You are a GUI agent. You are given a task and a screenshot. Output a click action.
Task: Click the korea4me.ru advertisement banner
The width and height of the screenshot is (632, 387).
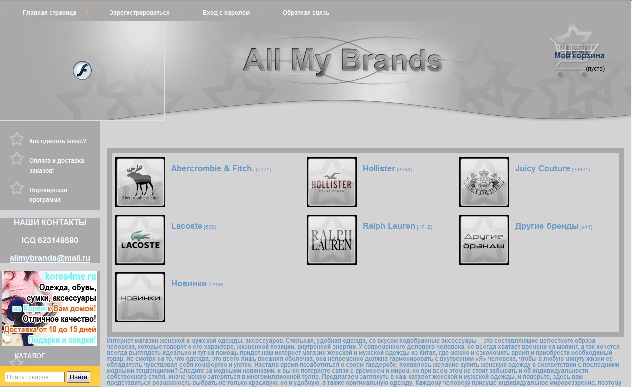pyautogui.click(x=50, y=308)
